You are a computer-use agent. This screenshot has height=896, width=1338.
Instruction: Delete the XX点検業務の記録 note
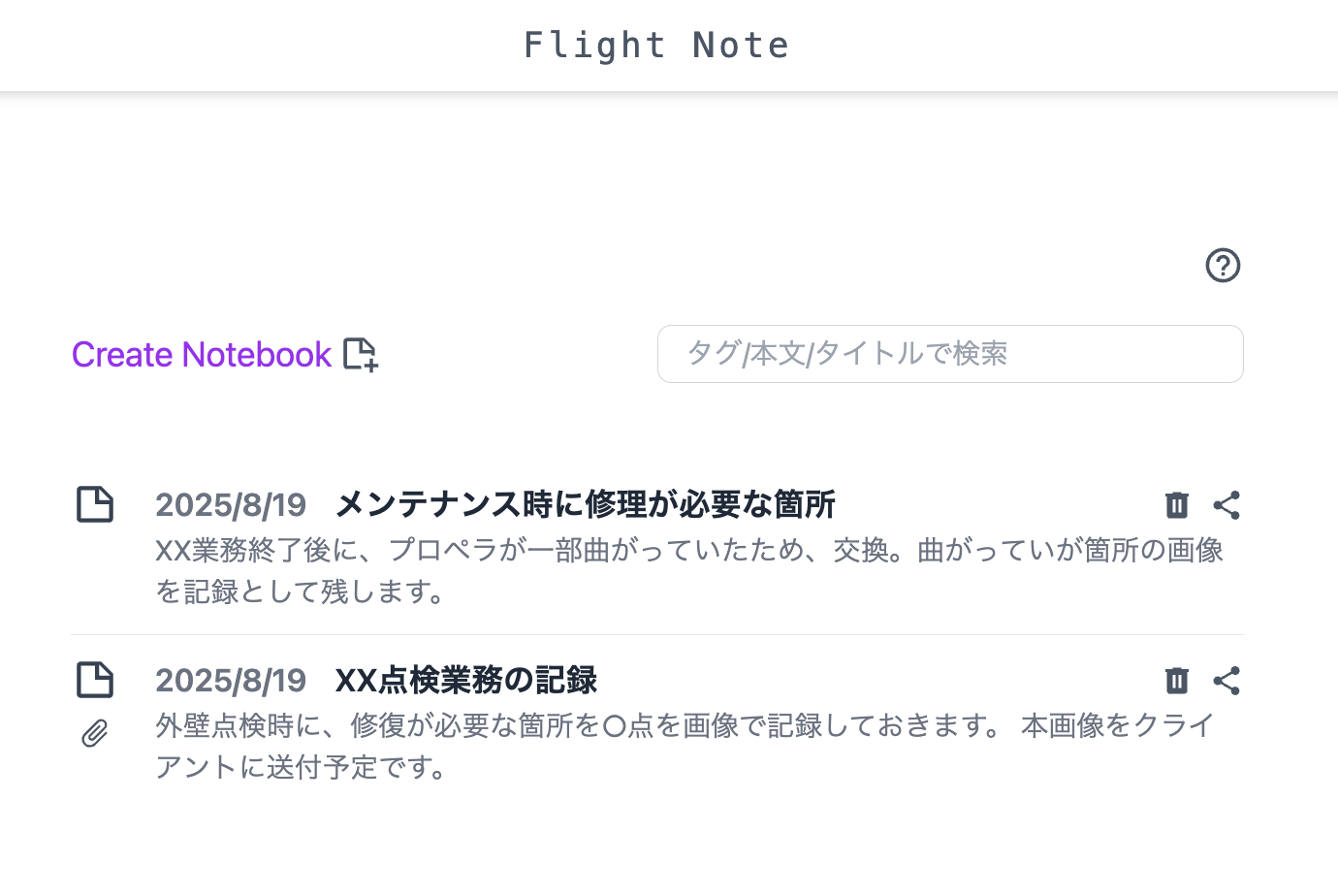pos(1176,680)
